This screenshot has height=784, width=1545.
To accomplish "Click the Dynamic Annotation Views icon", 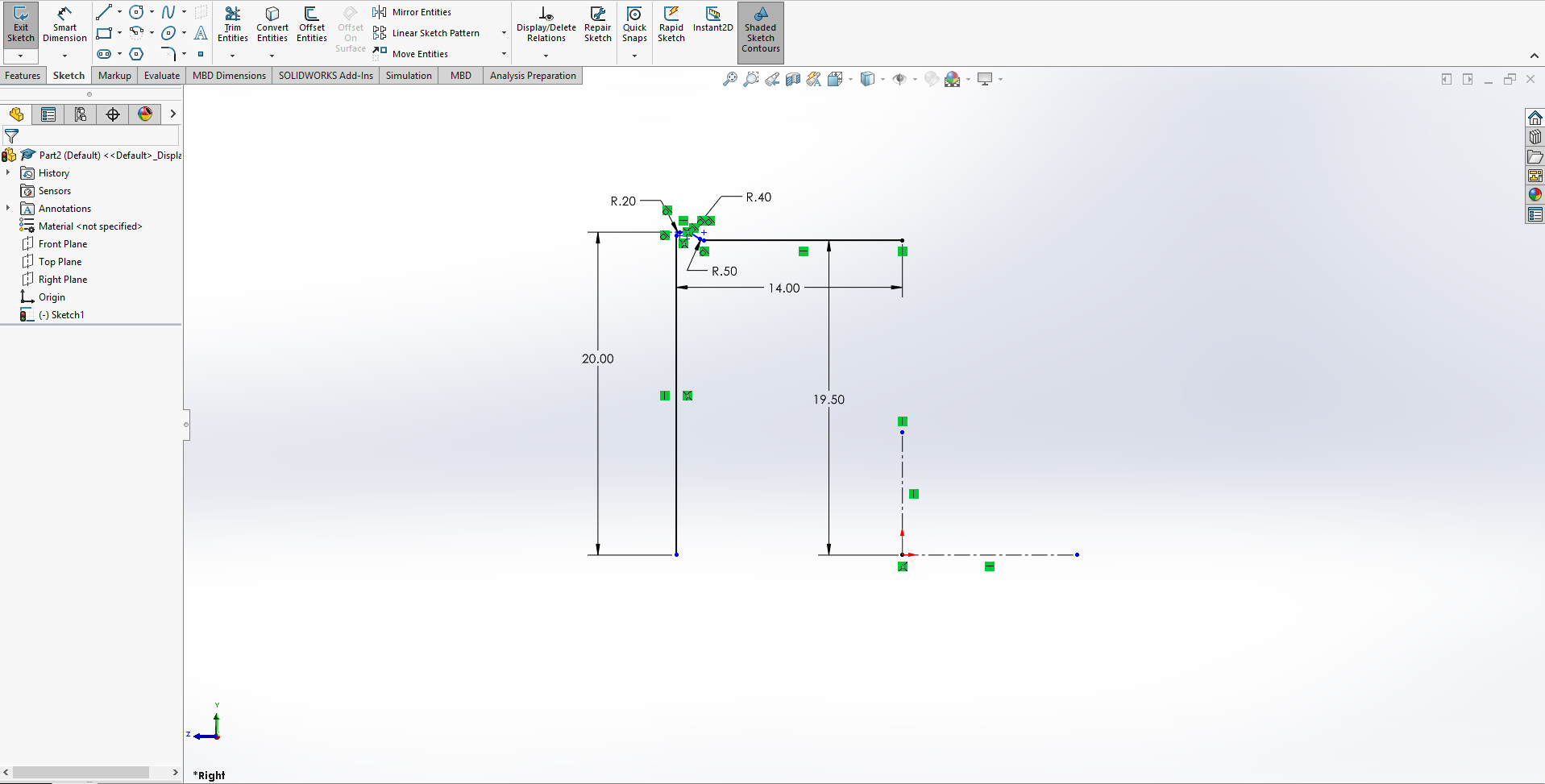I will 814,79.
